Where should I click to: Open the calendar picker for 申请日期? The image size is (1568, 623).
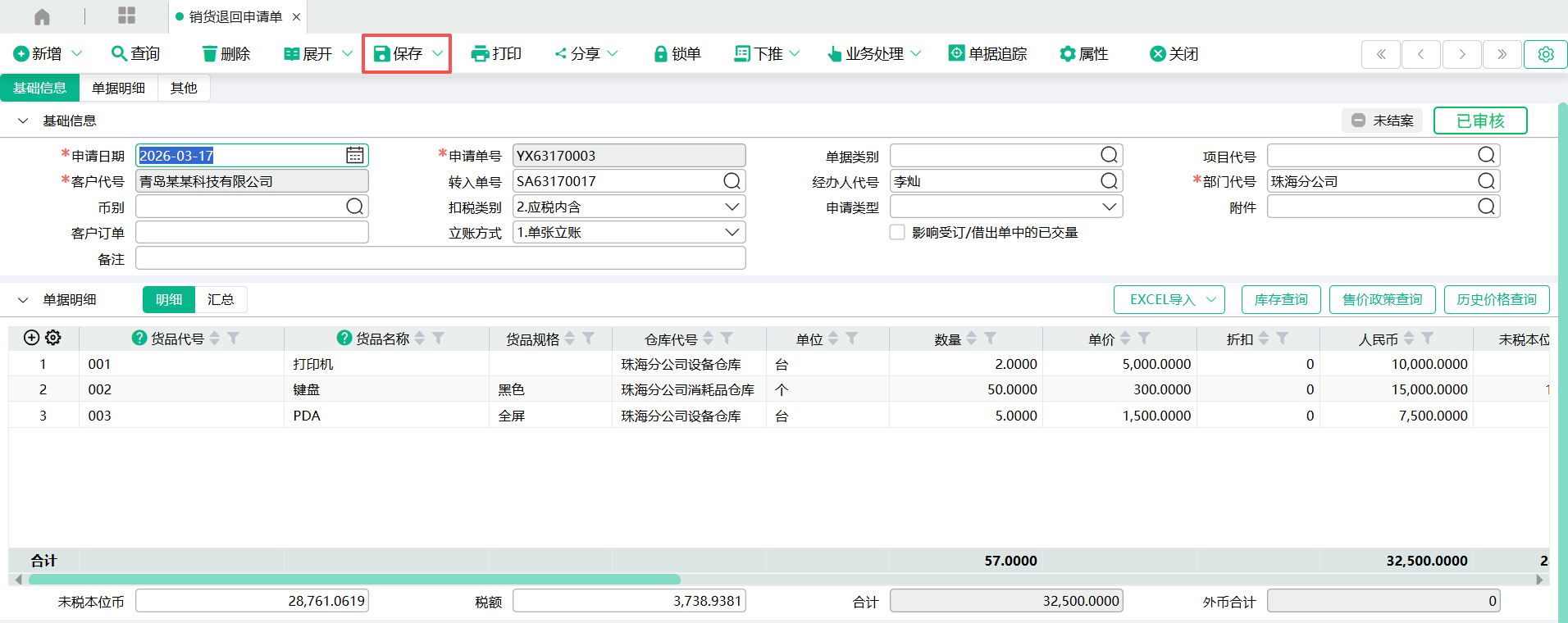[x=354, y=156]
